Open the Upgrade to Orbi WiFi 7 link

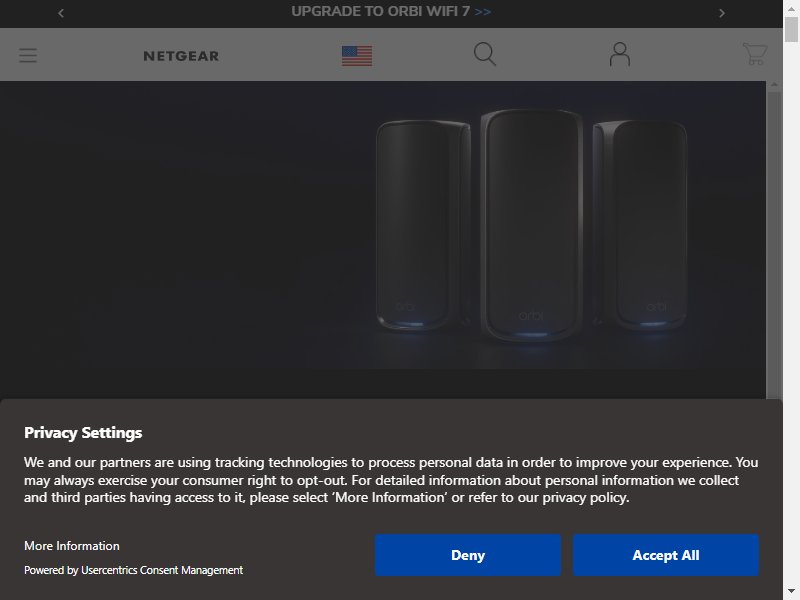pos(391,12)
